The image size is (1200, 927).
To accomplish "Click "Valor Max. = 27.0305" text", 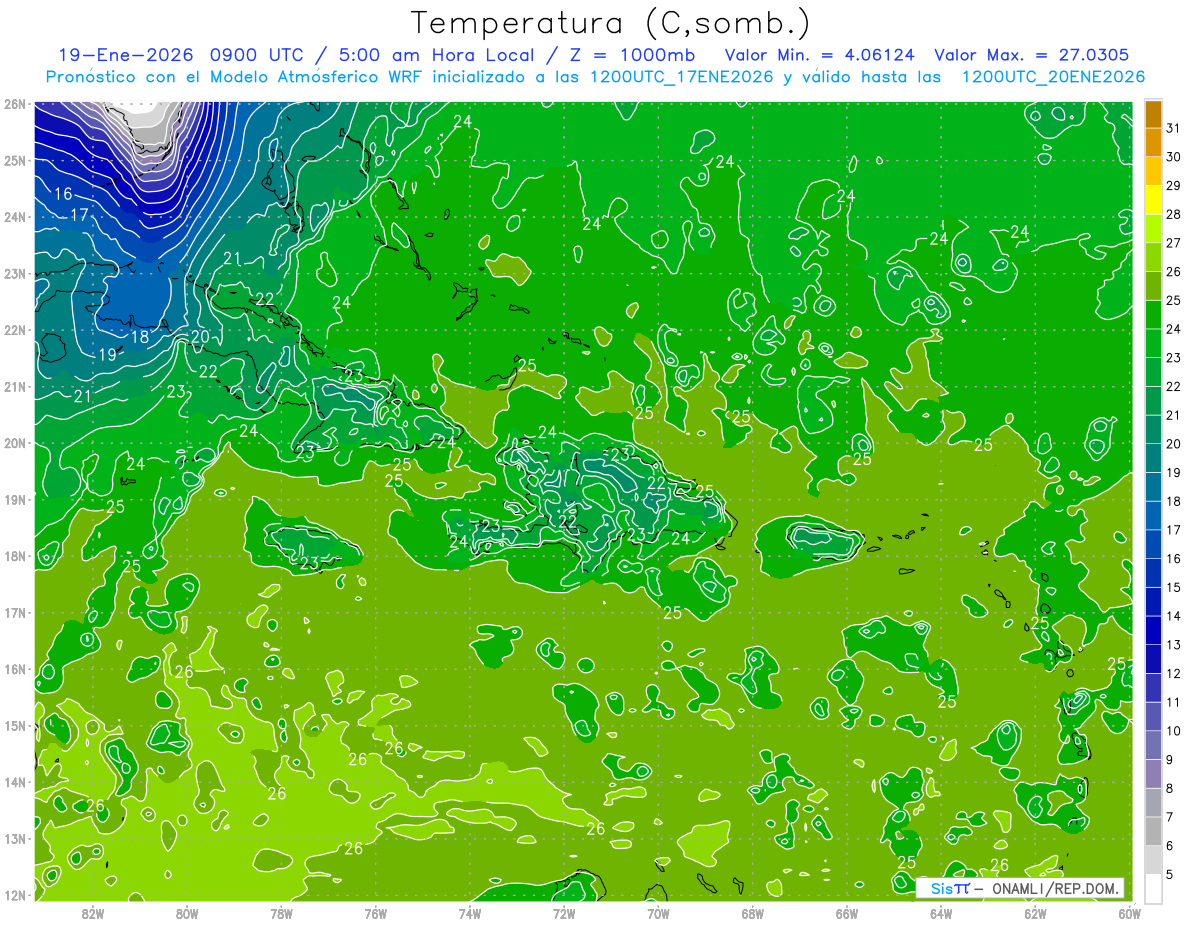I will pos(1032,54).
